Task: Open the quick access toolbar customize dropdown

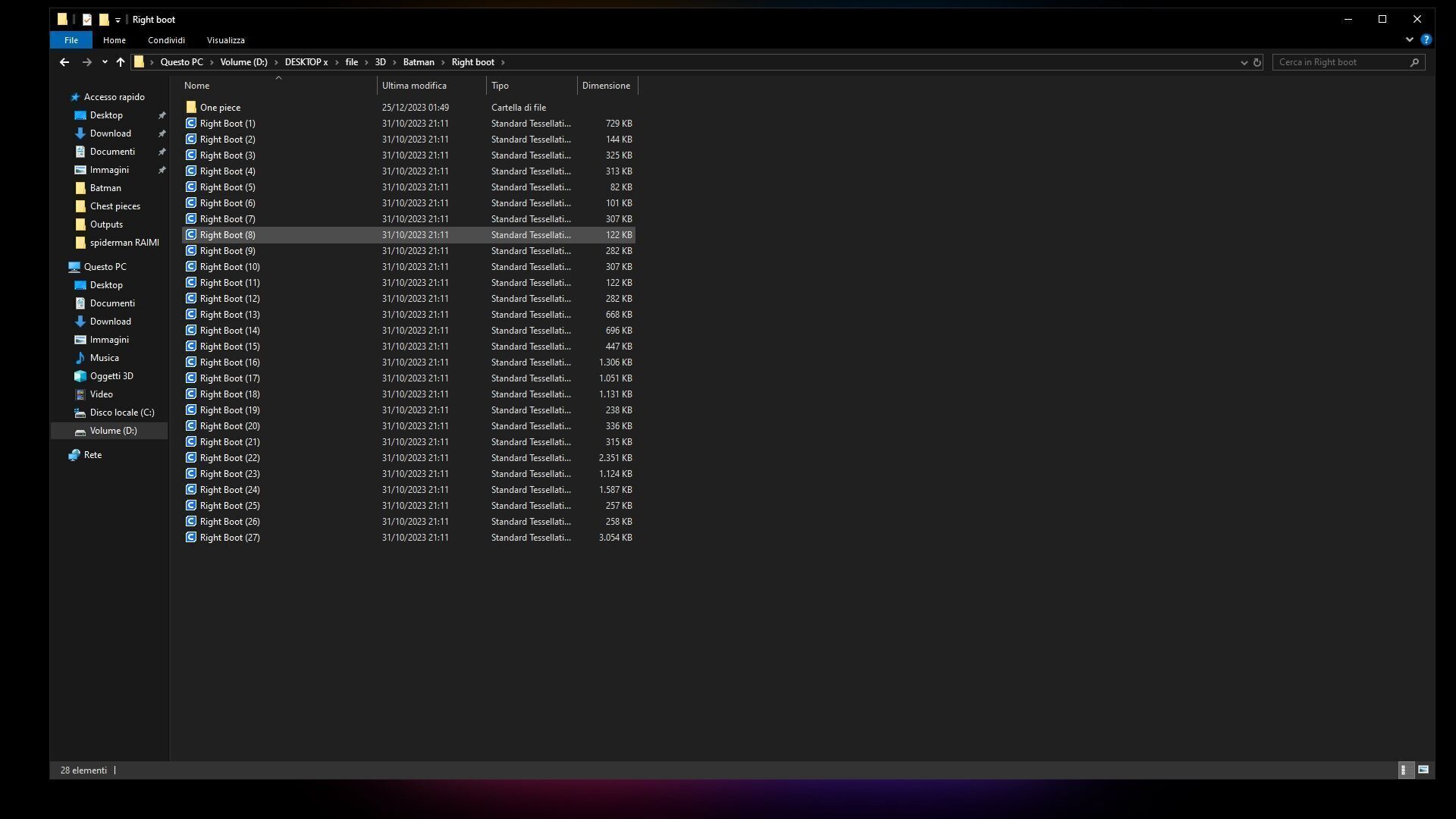Action: [x=118, y=20]
